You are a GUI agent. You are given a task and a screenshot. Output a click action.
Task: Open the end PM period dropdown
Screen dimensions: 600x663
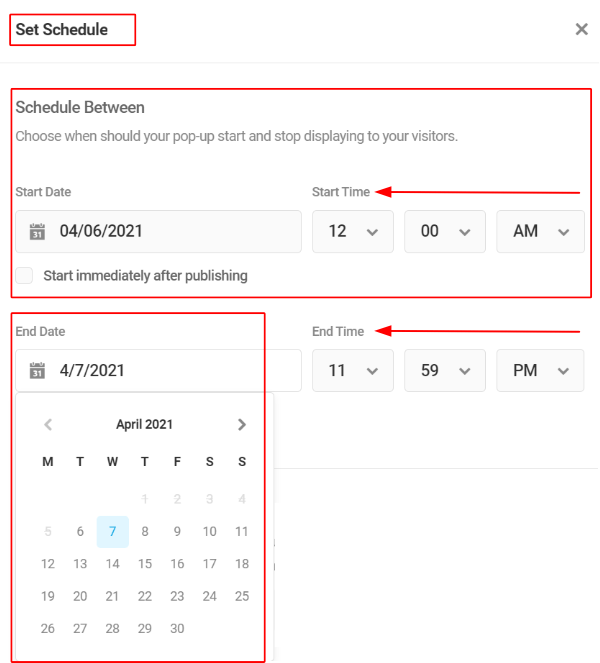click(x=540, y=370)
